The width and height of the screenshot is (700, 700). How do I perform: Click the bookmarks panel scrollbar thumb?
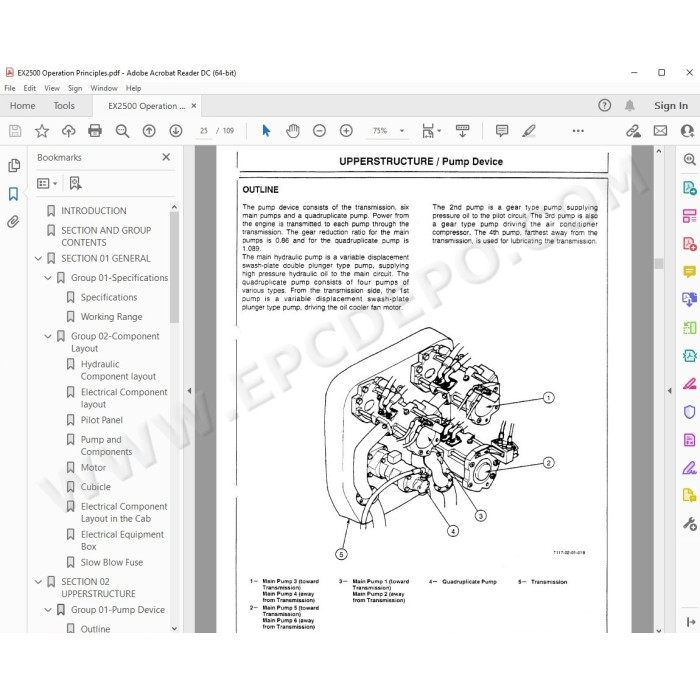tap(175, 267)
